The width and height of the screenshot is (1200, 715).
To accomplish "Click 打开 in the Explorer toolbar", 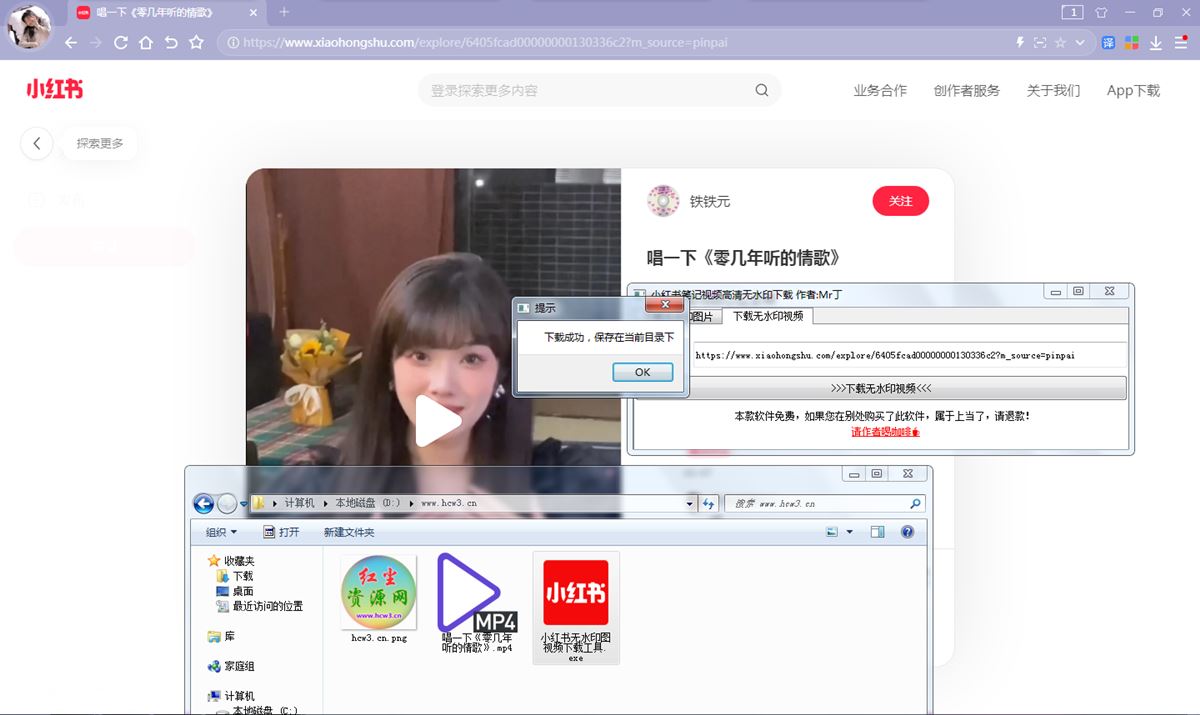I will 281,532.
